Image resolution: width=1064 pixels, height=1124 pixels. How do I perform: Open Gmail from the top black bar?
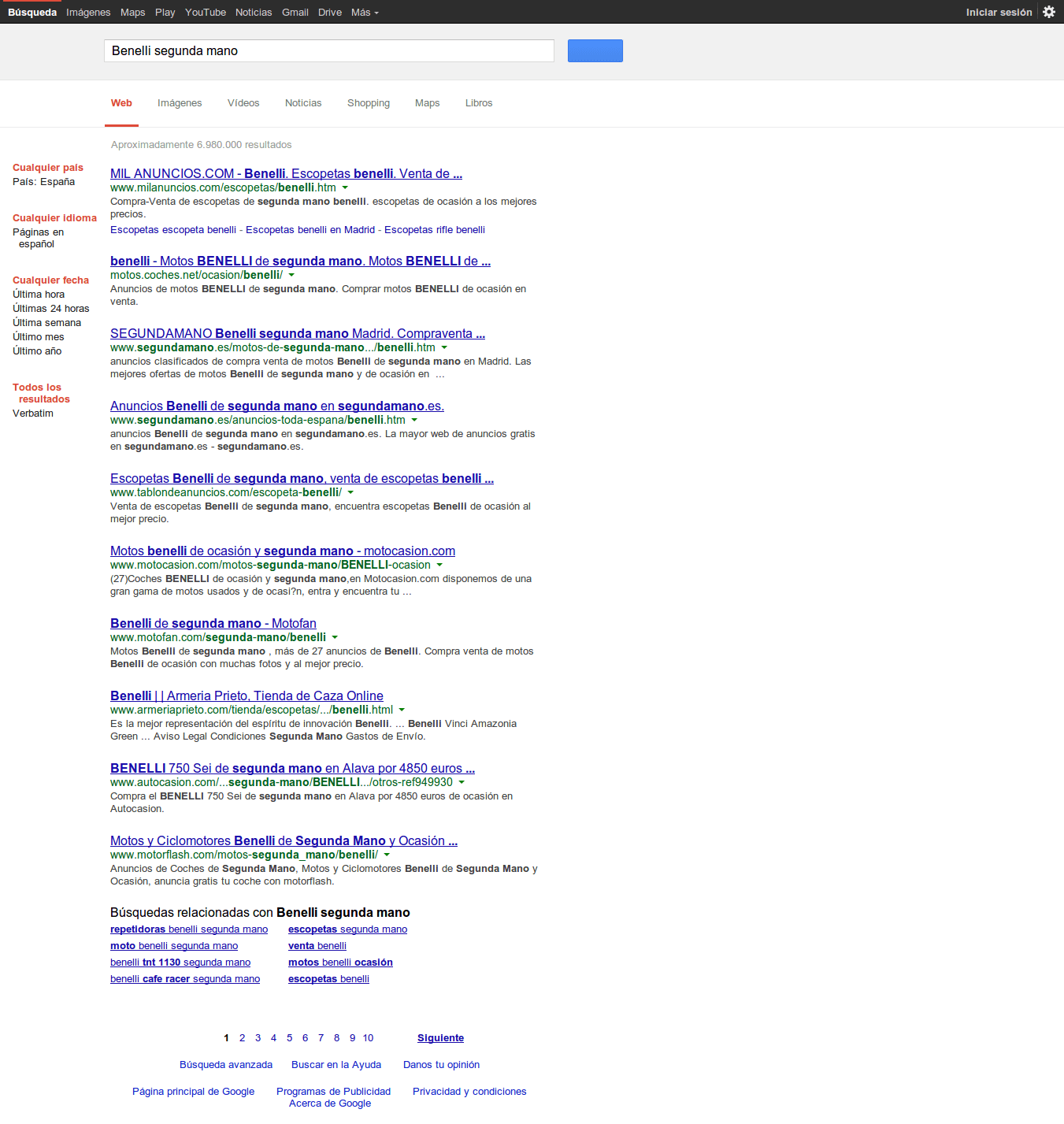point(295,12)
